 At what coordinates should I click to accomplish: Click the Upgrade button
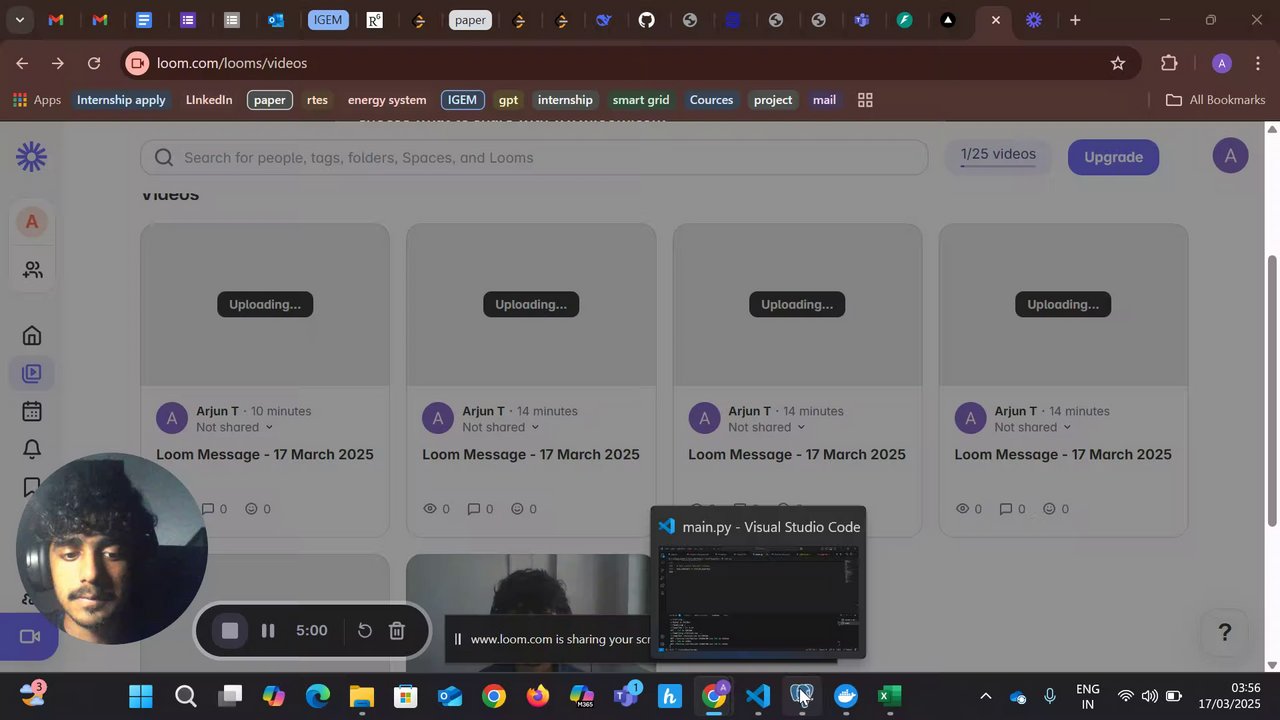point(1113,157)
